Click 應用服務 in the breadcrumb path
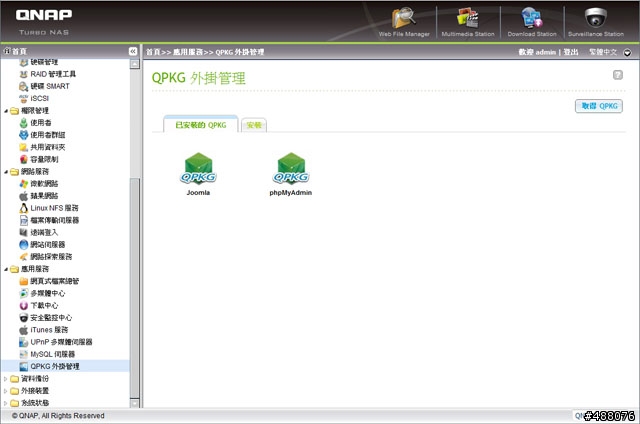This screenshot has width=640, height=424. pyautogui.click(x=188, y=52)
